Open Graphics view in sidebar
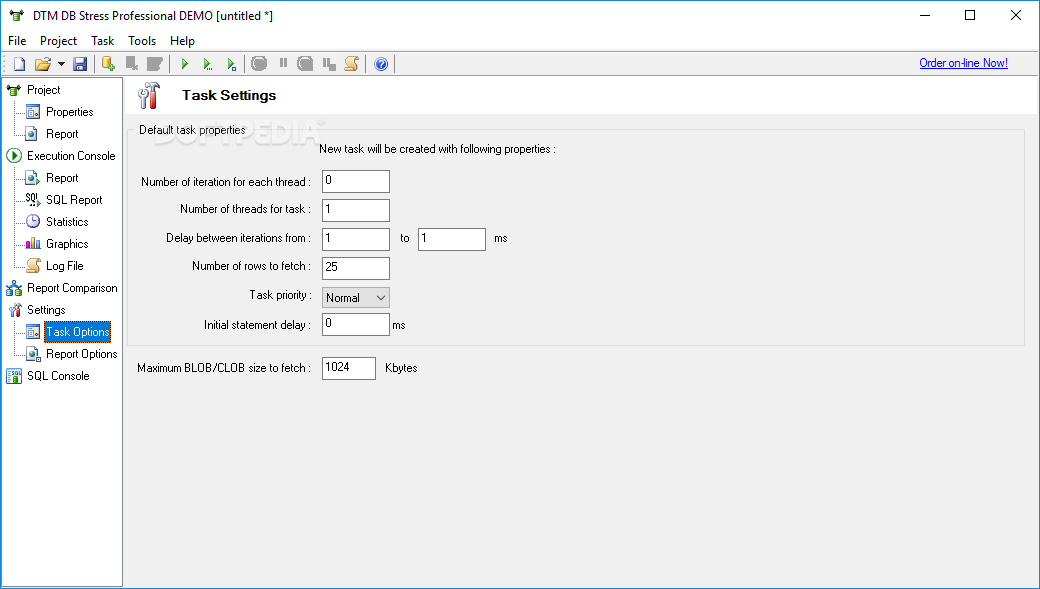The height and width of the screenshot is (589, 1040). pyautogui.click(x=67, y=243)
